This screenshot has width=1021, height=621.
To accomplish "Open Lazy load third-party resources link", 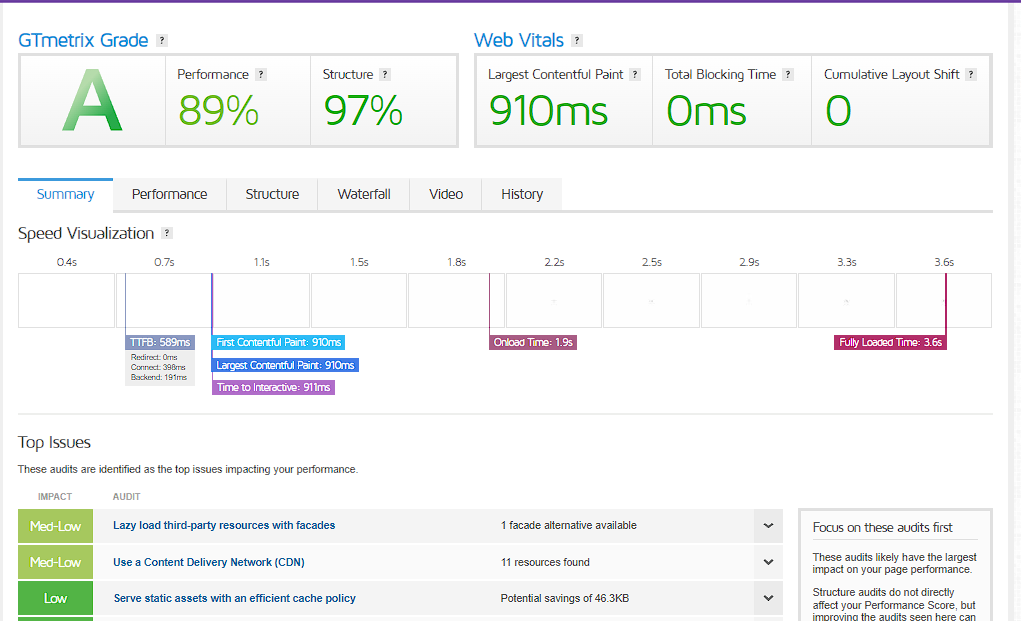I will click(224, 525).
